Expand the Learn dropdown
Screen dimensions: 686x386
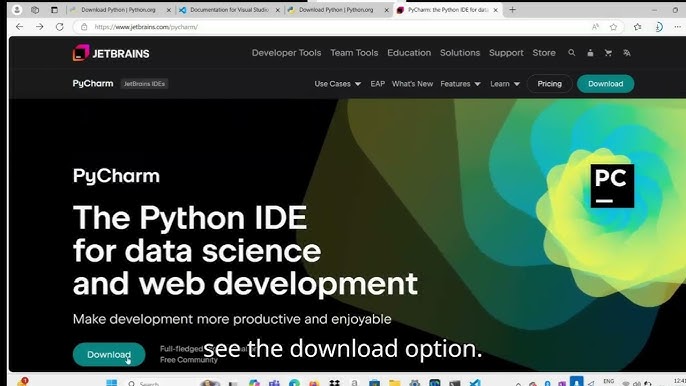pyautogui.click(x=505, y=84)
